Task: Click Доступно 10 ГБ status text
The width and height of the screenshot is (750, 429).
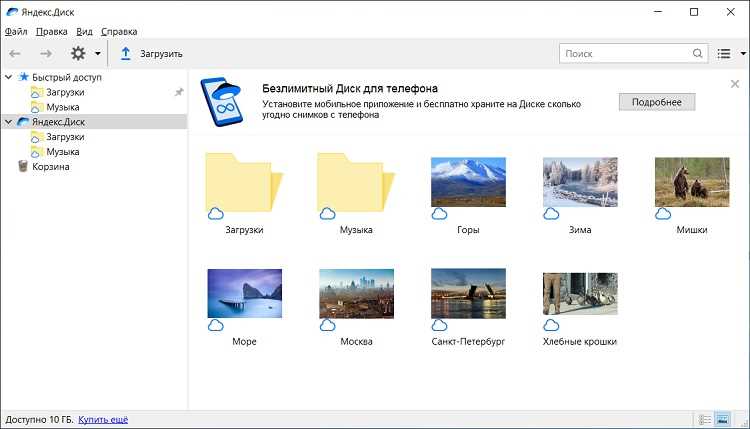Action: point(39,419)
